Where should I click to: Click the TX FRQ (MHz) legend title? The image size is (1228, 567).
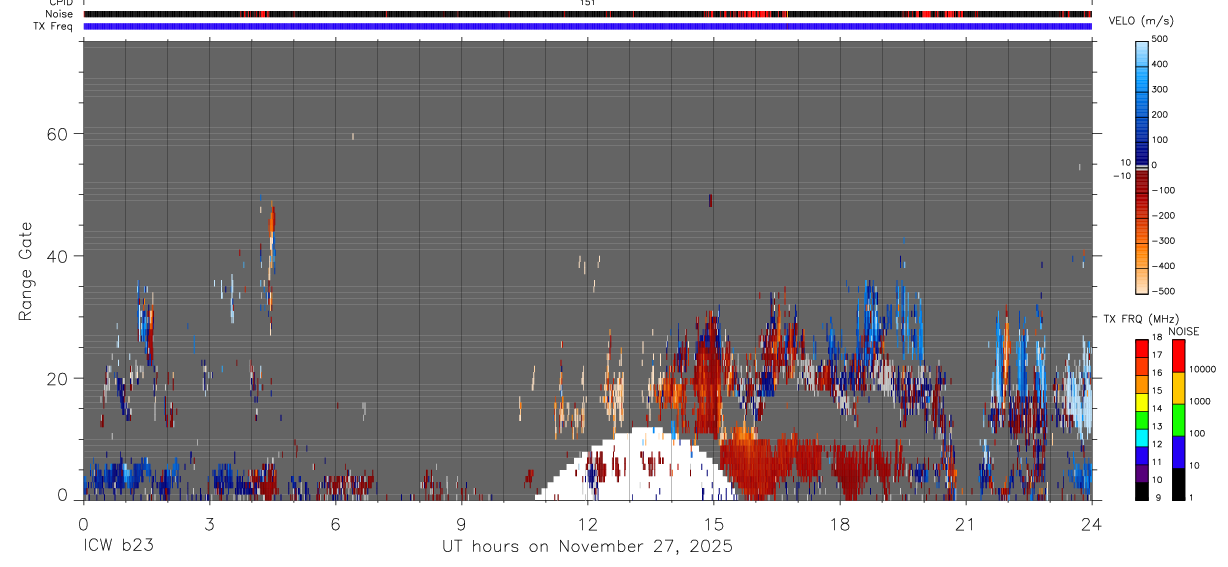tap(1141, 318)
